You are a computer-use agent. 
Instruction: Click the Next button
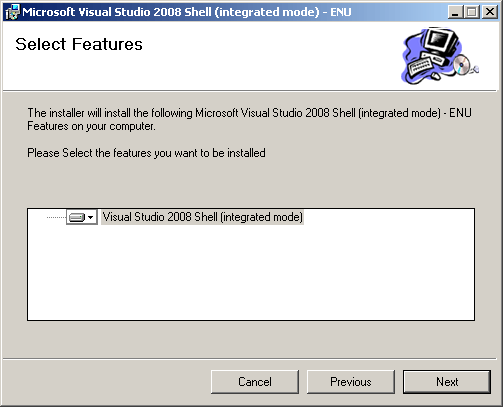coord(447,382)
